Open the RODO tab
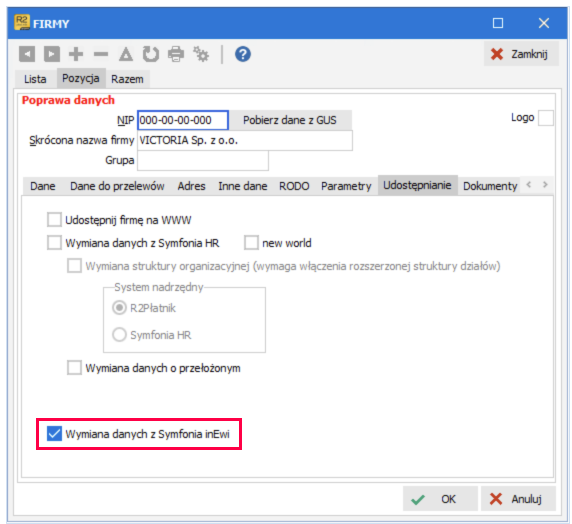 pyautogui.click(x=294, y=186)
